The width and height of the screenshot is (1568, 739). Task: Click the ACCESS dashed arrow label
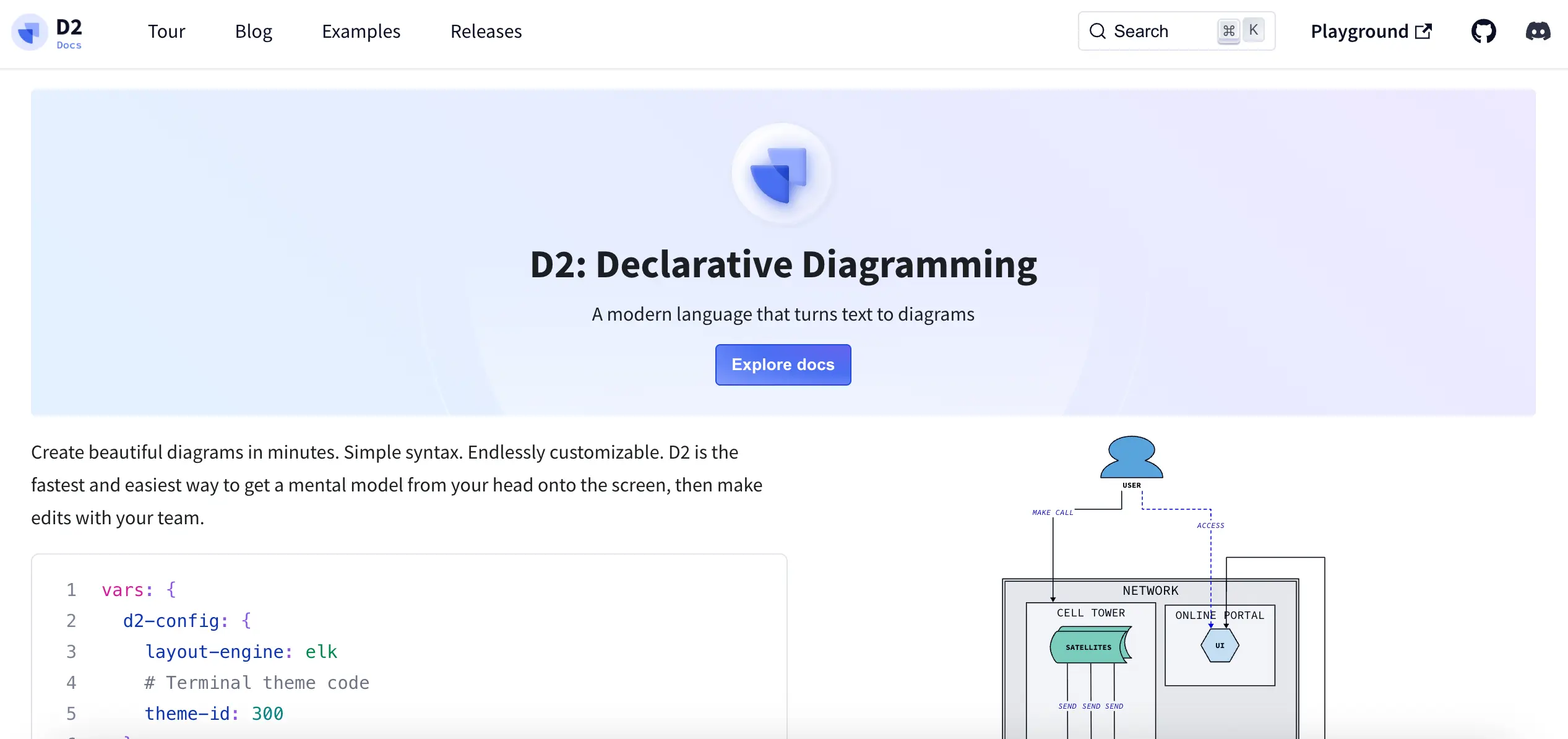click(x=1211, y=525)
